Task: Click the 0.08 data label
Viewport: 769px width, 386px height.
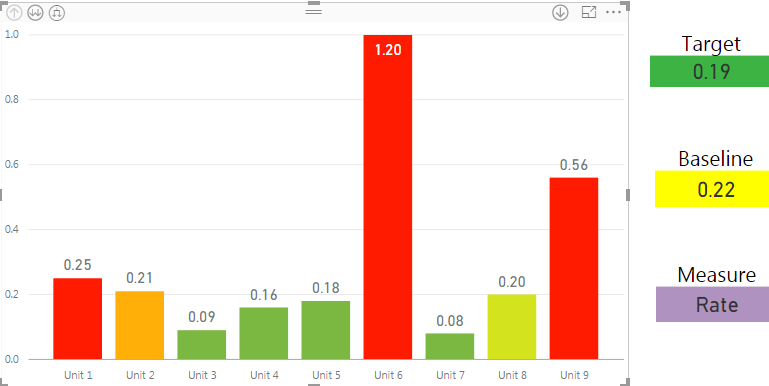Action: point(450,321)
